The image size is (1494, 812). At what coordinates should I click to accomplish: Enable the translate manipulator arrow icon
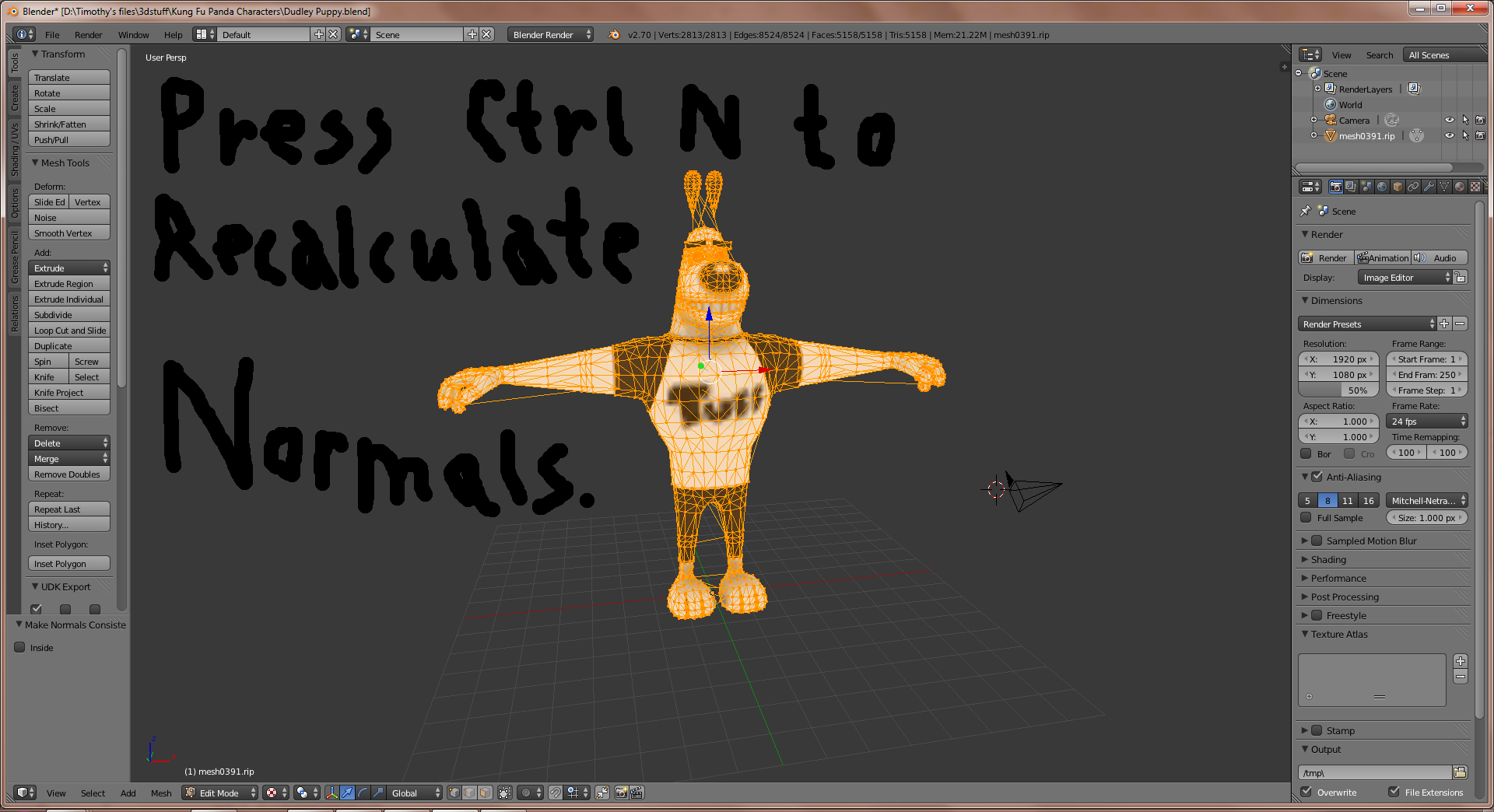pos(348,793)
